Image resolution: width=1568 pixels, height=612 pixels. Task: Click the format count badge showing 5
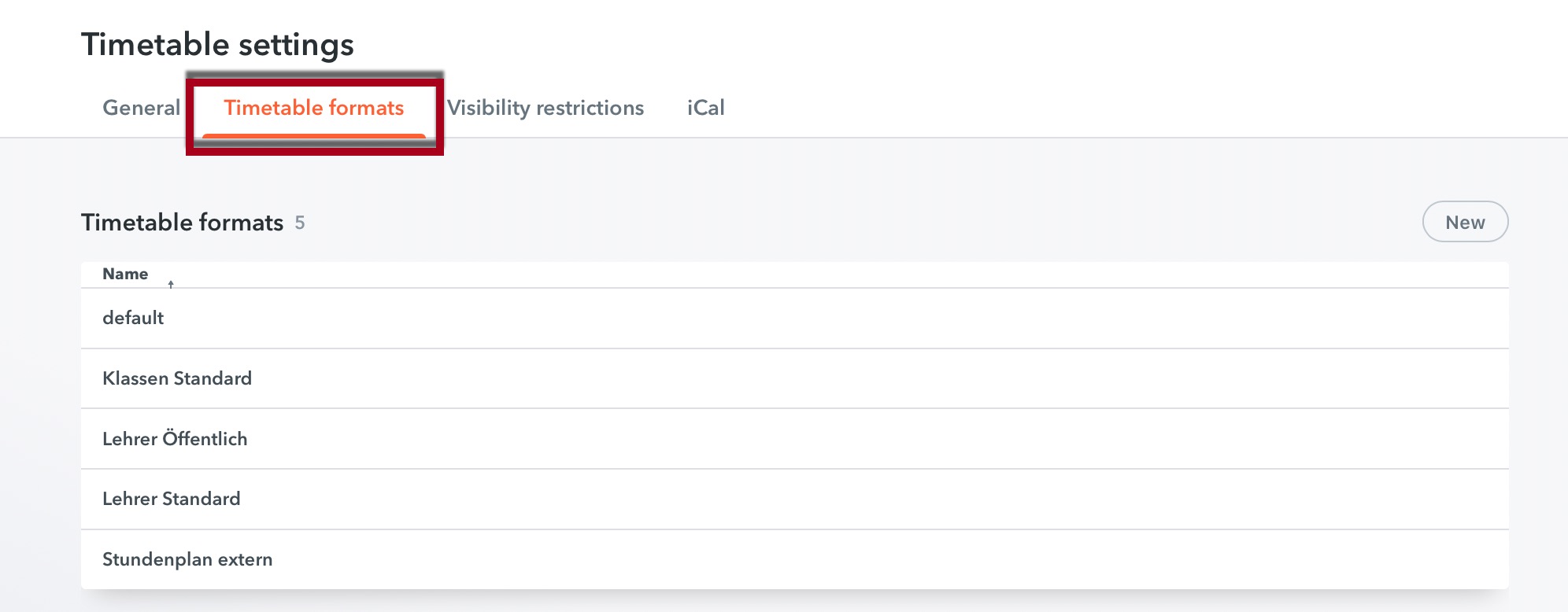tap(300, 223)
